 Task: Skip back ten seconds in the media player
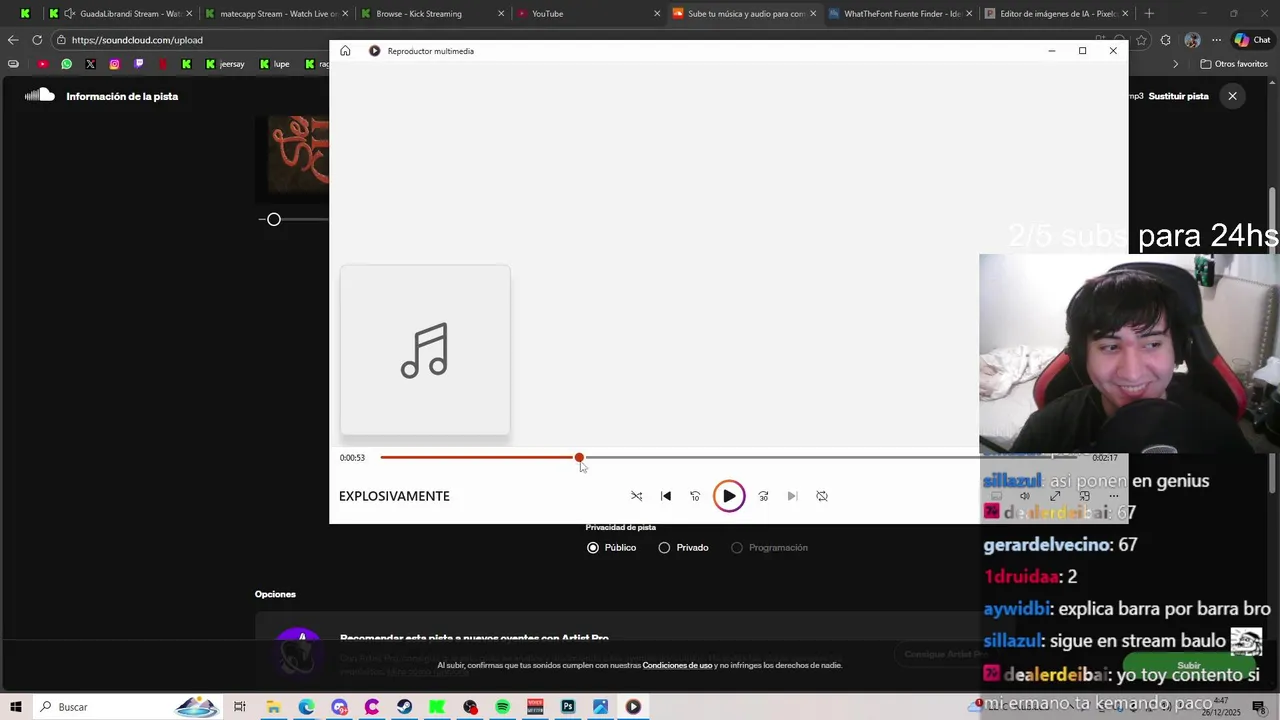[695, 496]
